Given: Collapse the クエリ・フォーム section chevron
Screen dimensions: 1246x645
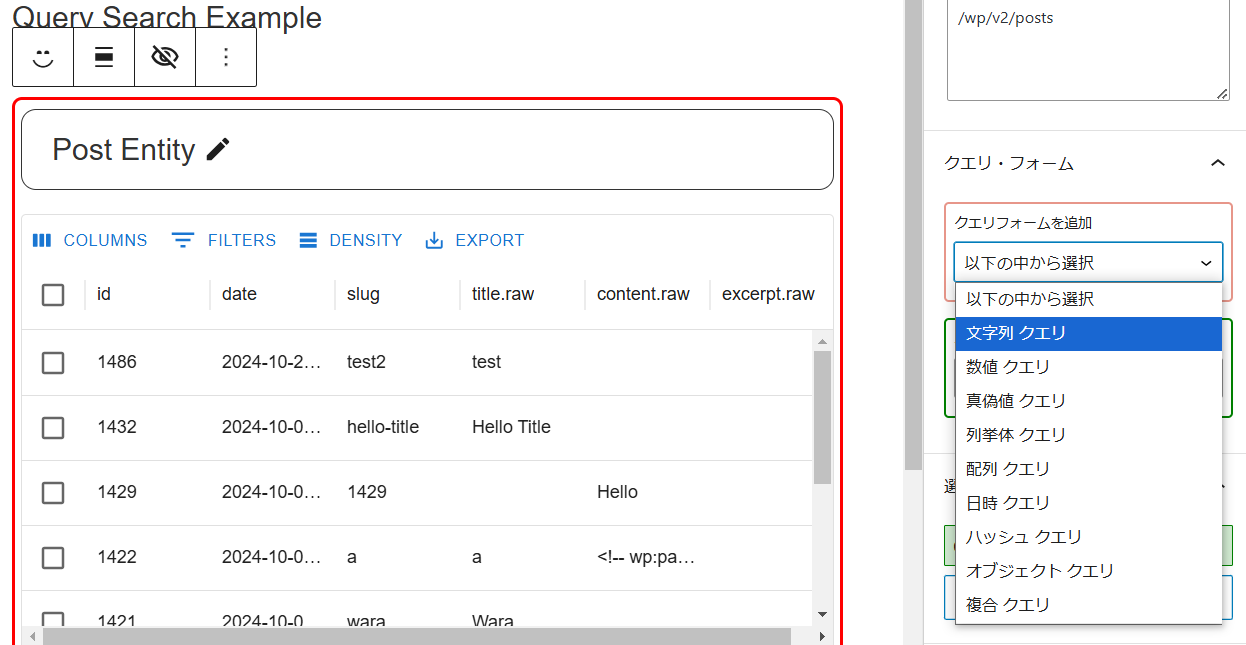Looking at the screenshot, I should pyautogui.click(x=1218, y=162).
